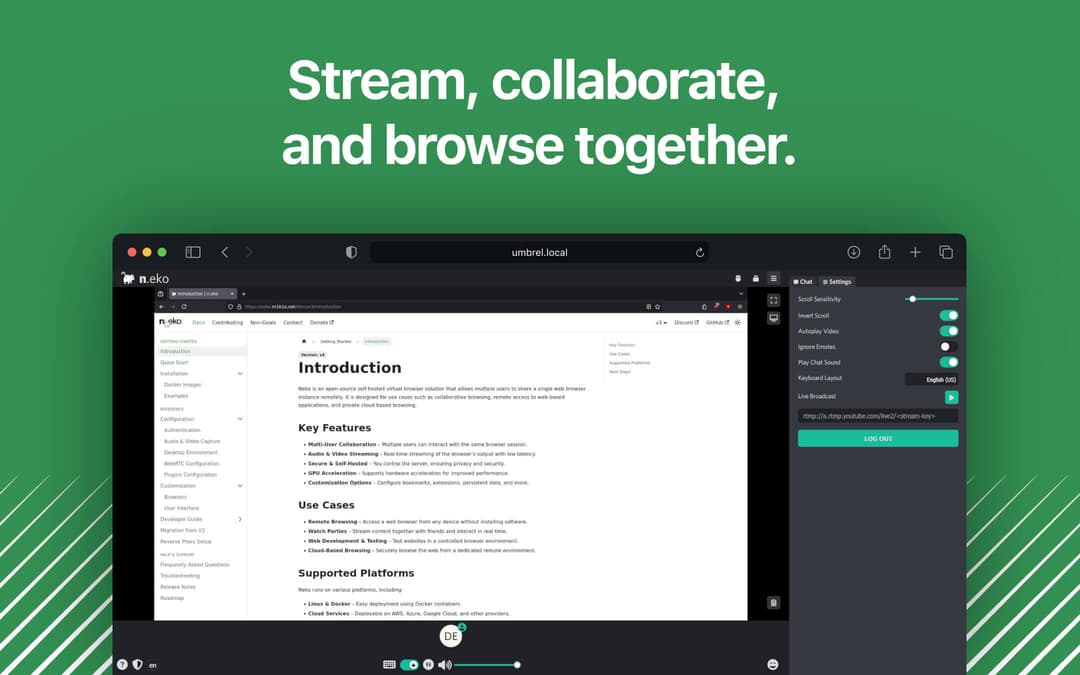
Task: Open a new Safari tab with plus icon
Action: [915, 252]
